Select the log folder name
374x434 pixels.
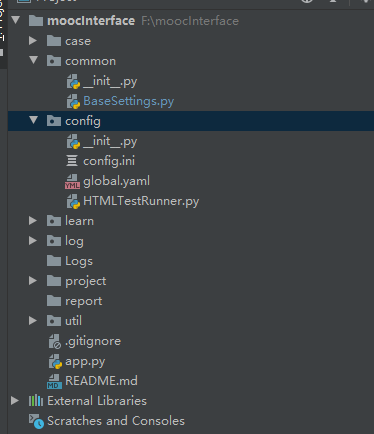coord(74,241)
